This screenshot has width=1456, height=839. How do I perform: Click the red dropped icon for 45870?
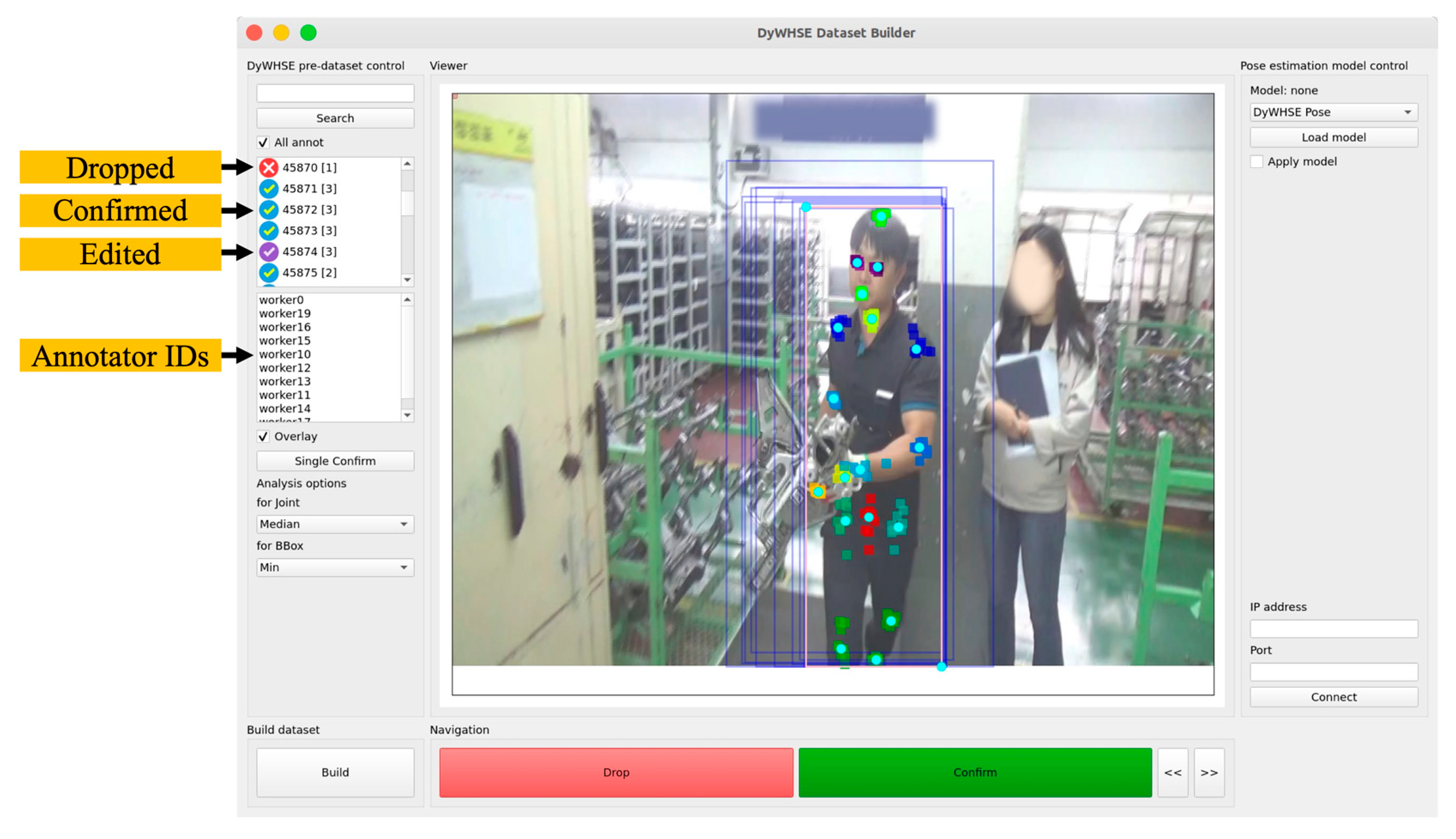268,168
